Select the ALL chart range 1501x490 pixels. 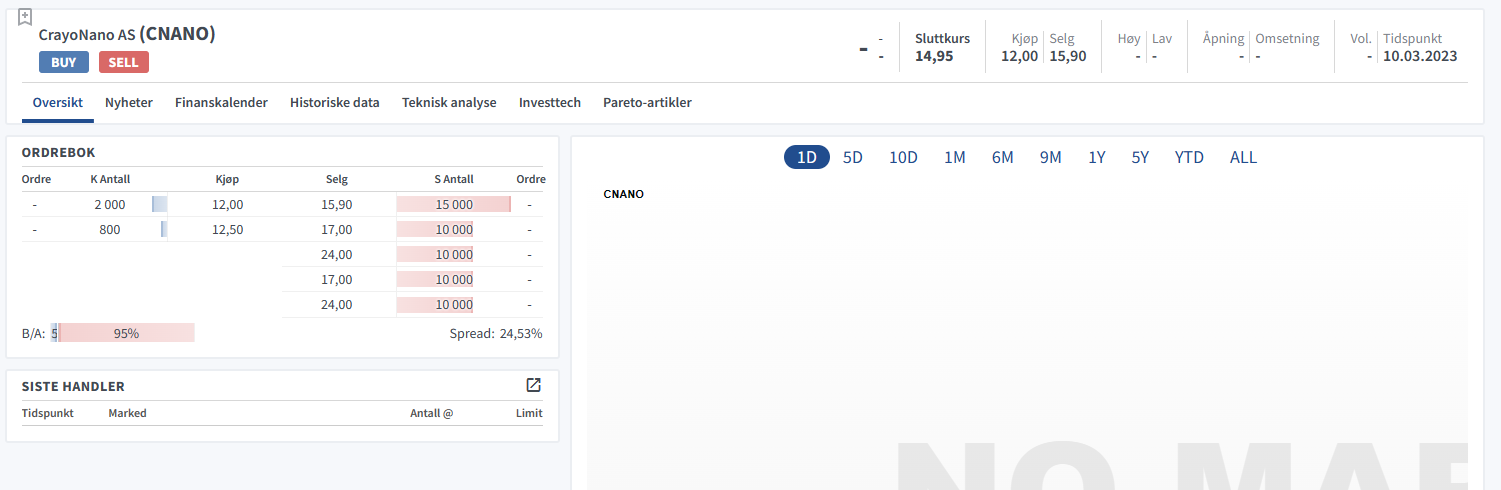pyautogui.click(x=1243, y=157)
